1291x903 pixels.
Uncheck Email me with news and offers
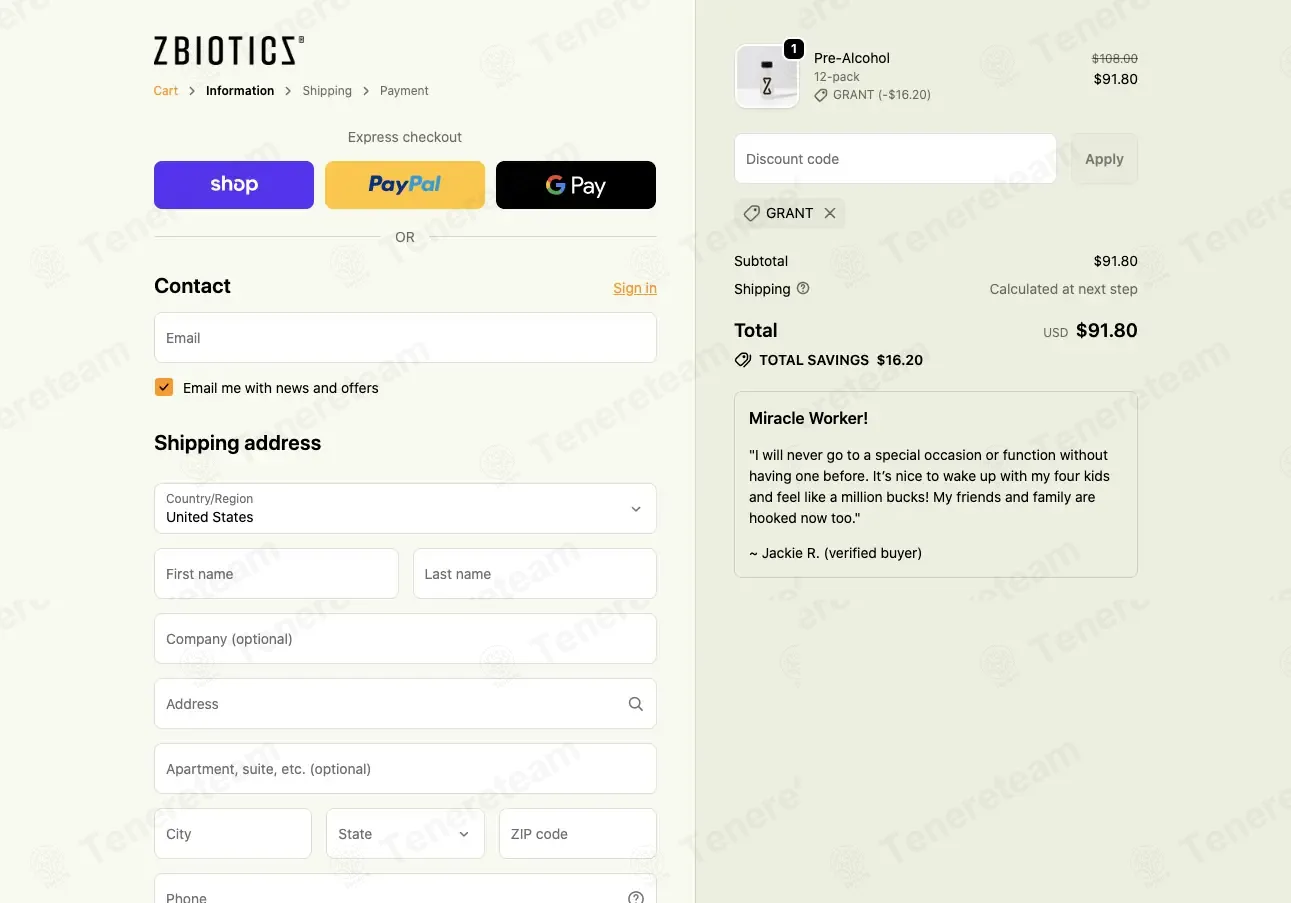point(164,387)
